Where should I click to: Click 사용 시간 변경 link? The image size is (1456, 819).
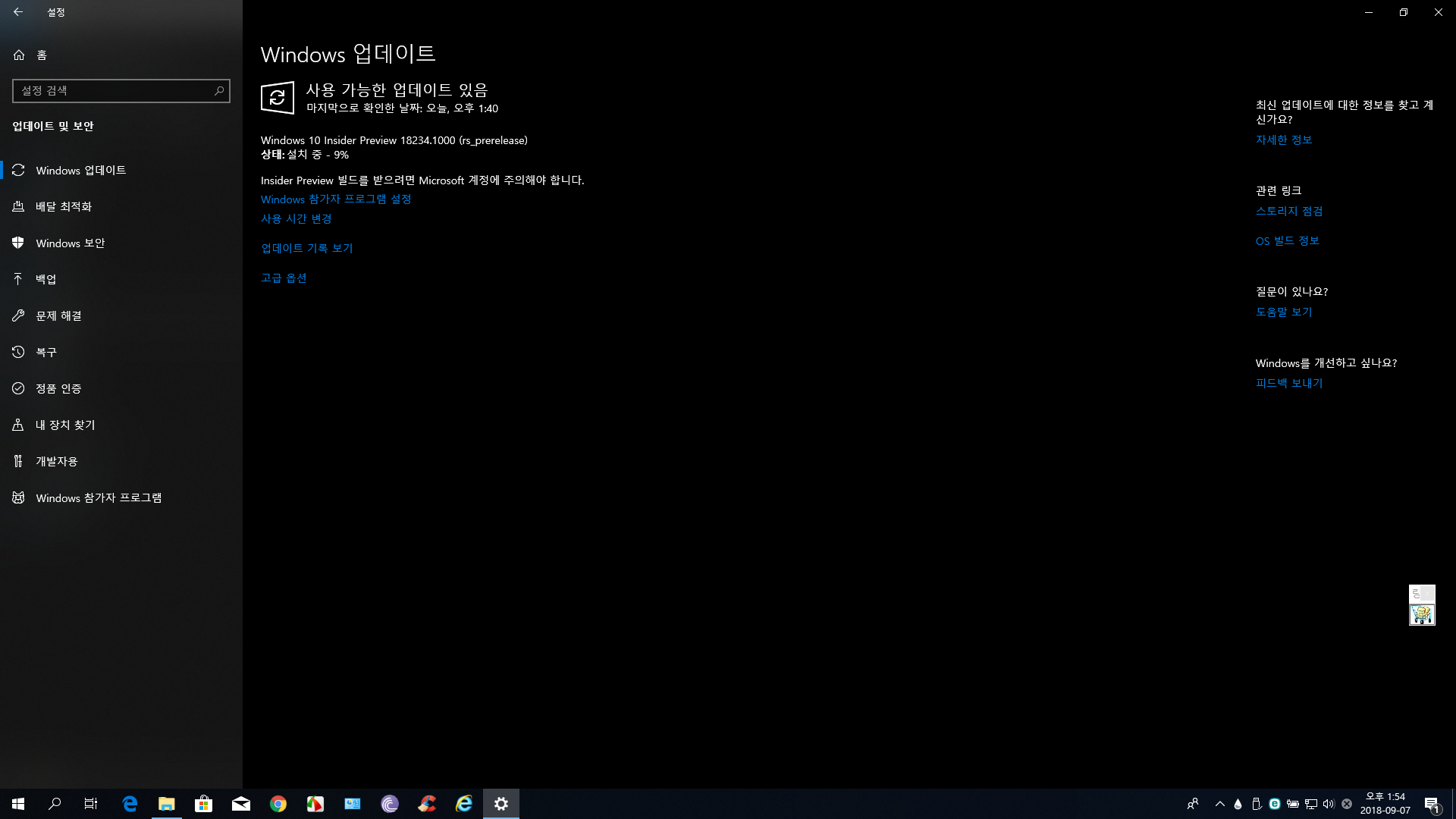297,219
